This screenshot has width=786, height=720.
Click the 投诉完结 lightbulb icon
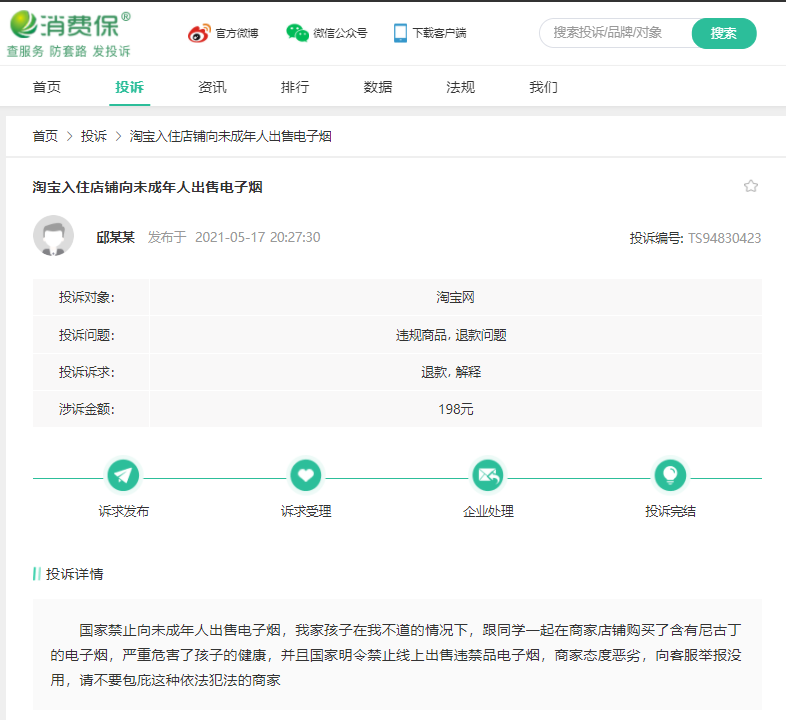click(x=670, y=475)
